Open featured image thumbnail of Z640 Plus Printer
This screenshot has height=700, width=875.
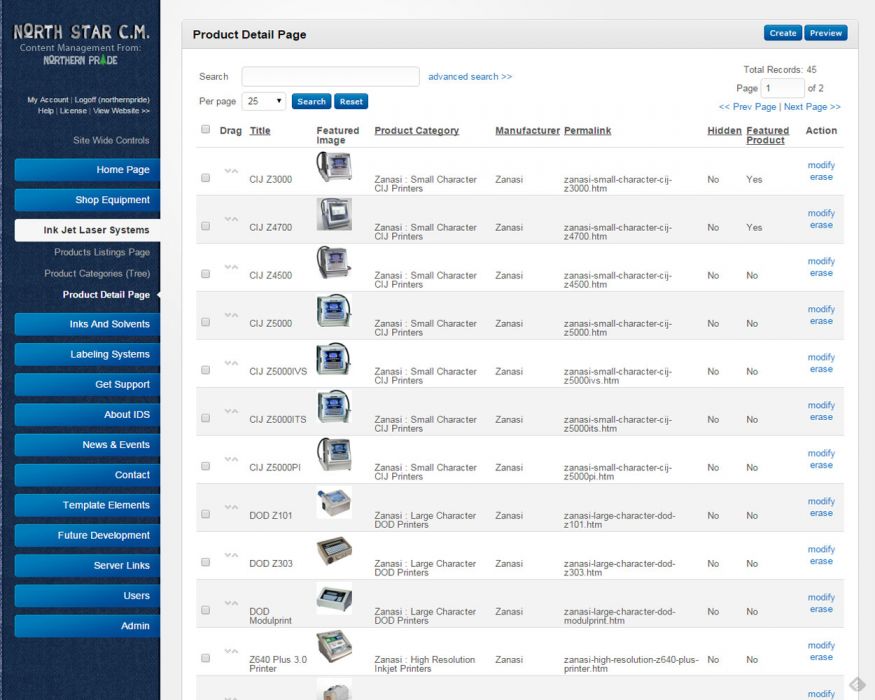[334, 646]
